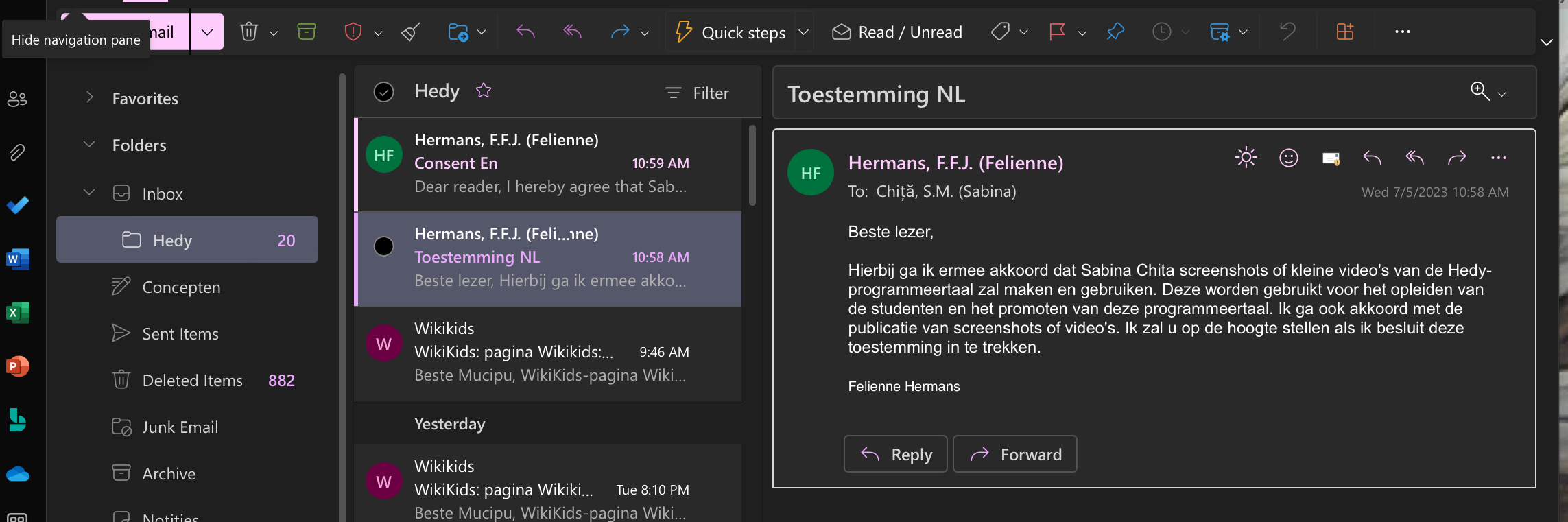The image size is (1568, 522).
Task: Click the message list scrollbar
Action: tap(752, 165)
